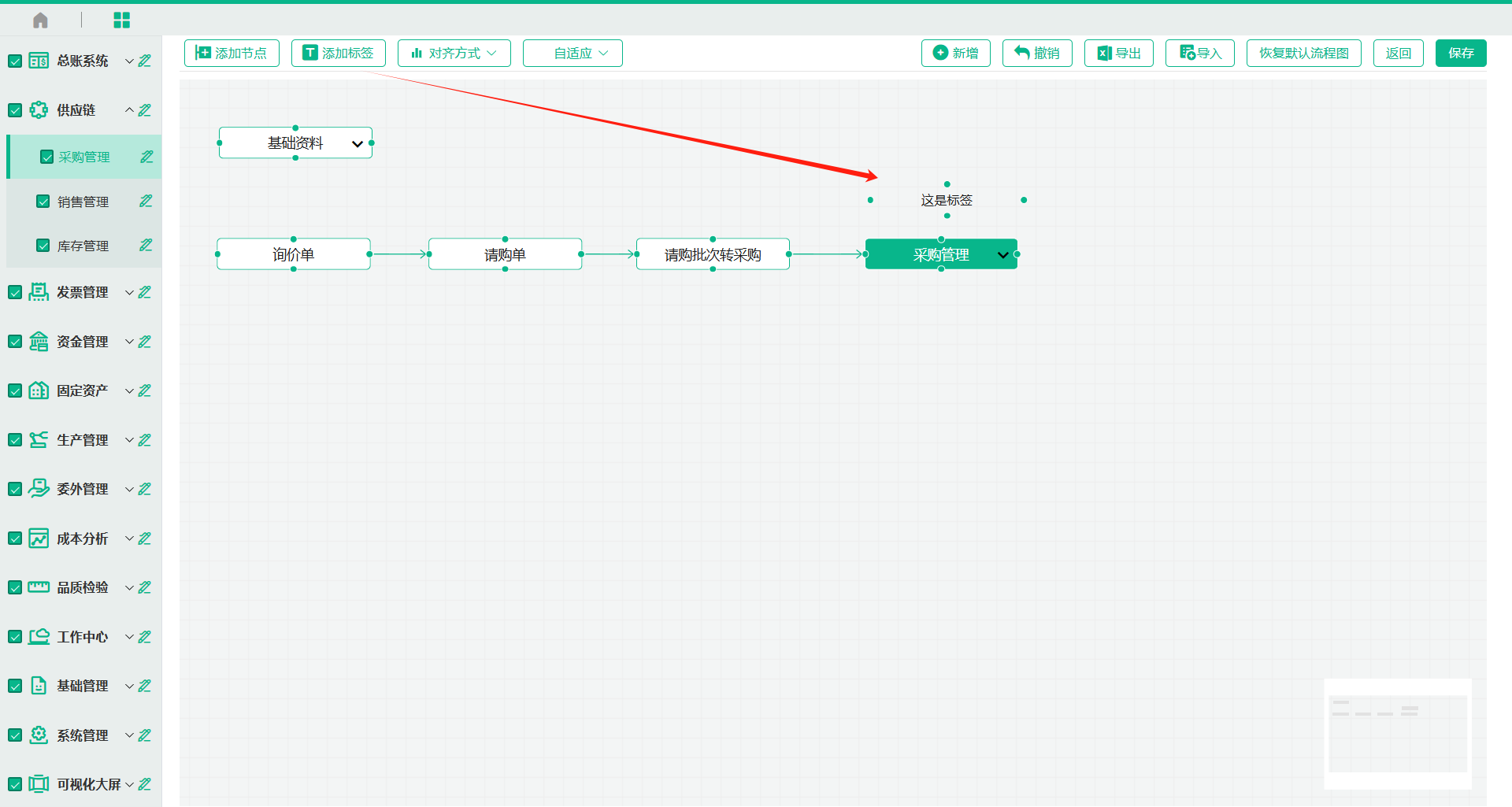Expand the 工作中心 menu chevron

(x=129, y=637)
